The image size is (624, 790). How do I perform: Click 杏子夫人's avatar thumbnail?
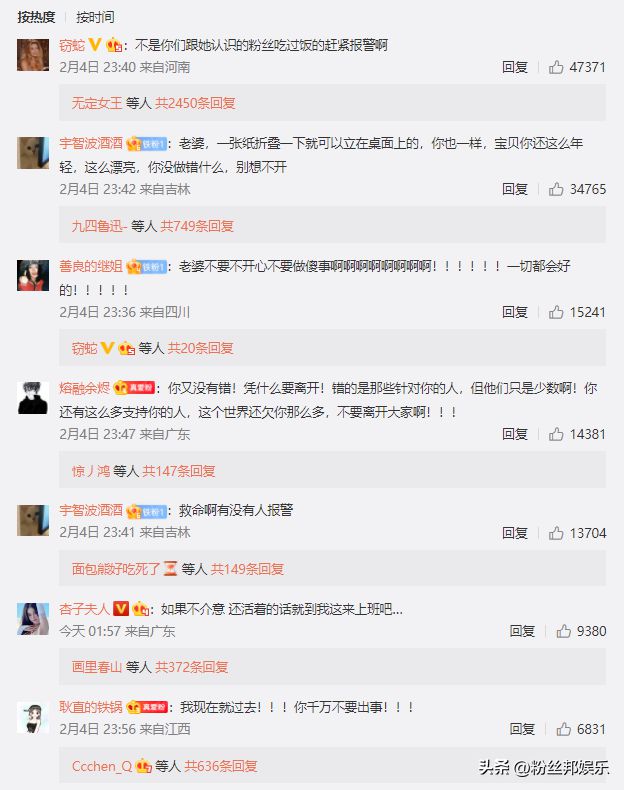click(x=33, y=619)
